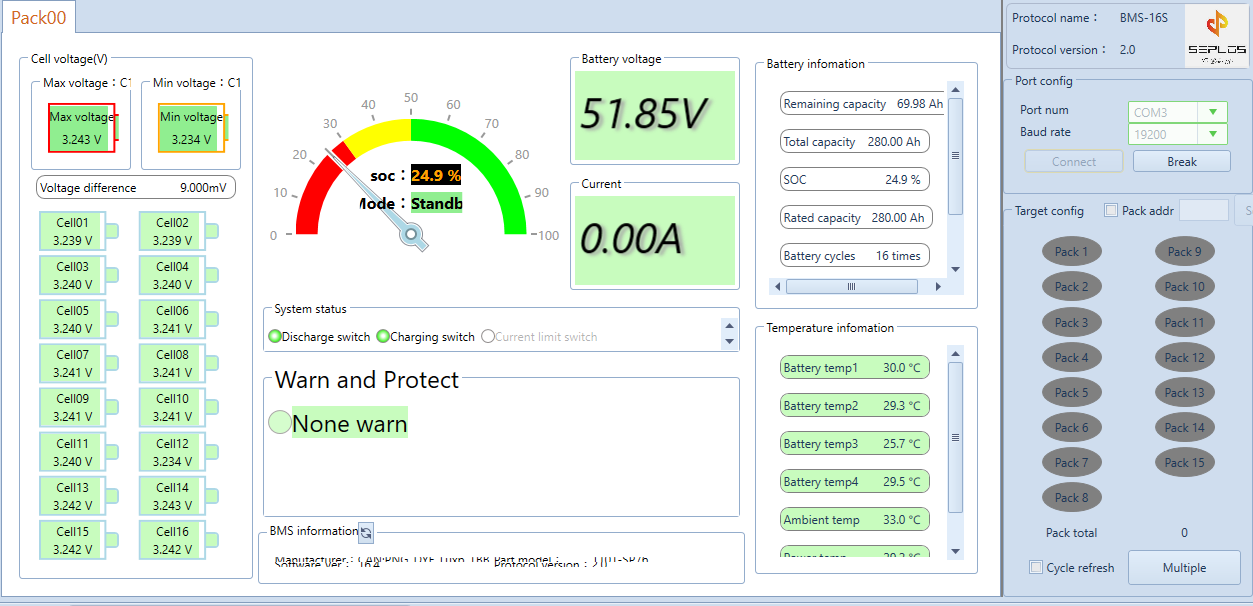Viewport: 1253px width, 606px height.
Task: Click the Battery temp1 30.0 °C field
Action: [x=854, y=368]
